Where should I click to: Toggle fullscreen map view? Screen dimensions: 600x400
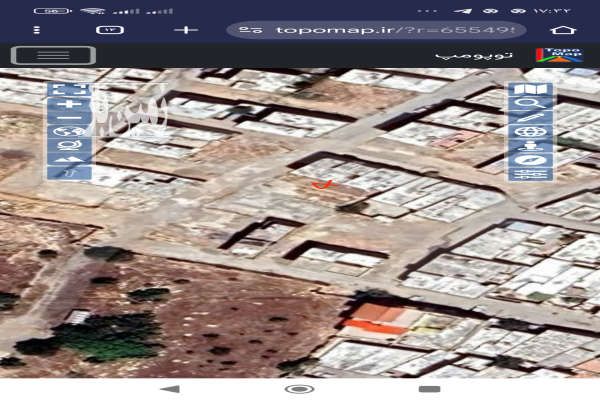tap(69, 89)
